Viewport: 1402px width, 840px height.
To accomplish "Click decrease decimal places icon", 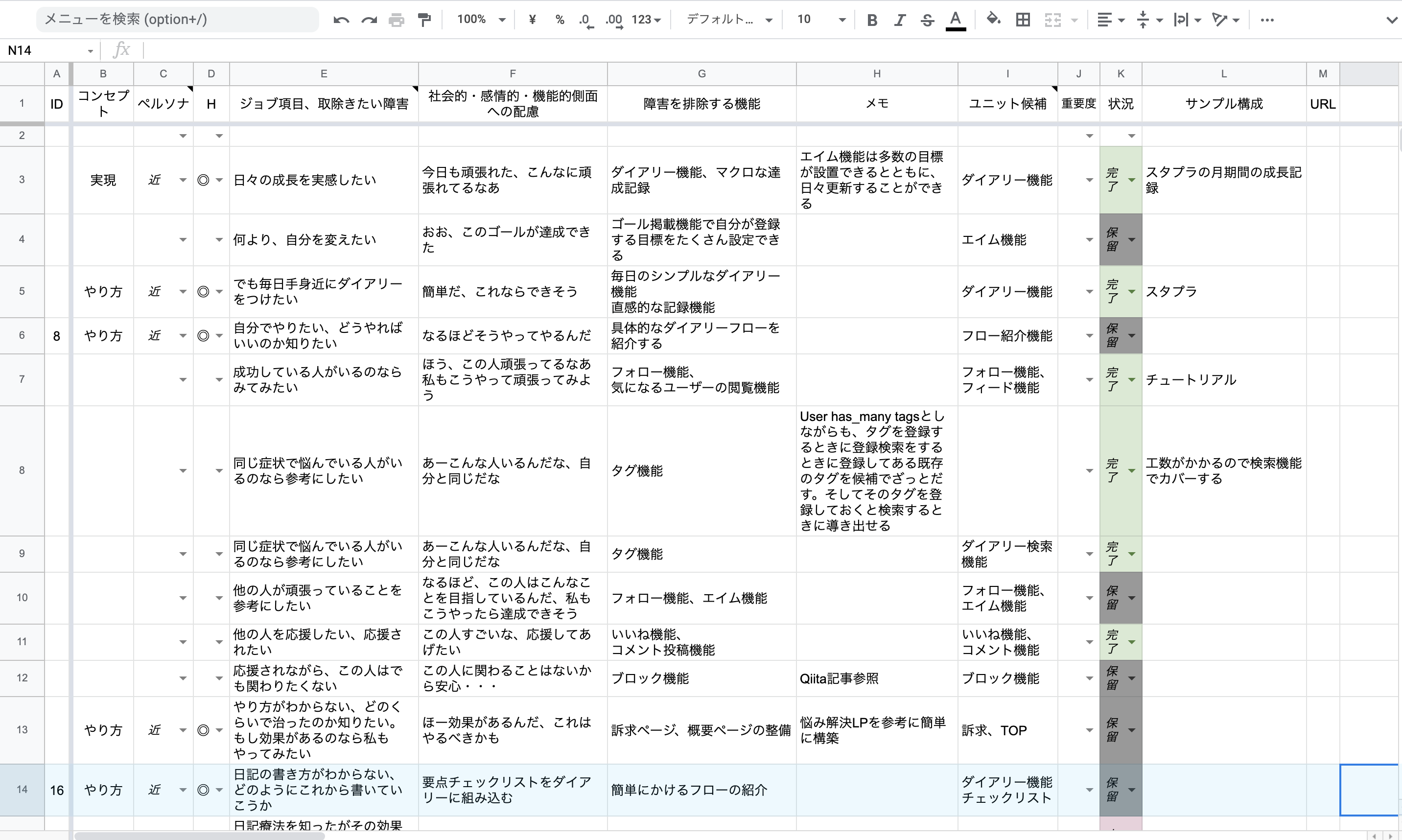I will pyautogui.click(x=586, y=21).
